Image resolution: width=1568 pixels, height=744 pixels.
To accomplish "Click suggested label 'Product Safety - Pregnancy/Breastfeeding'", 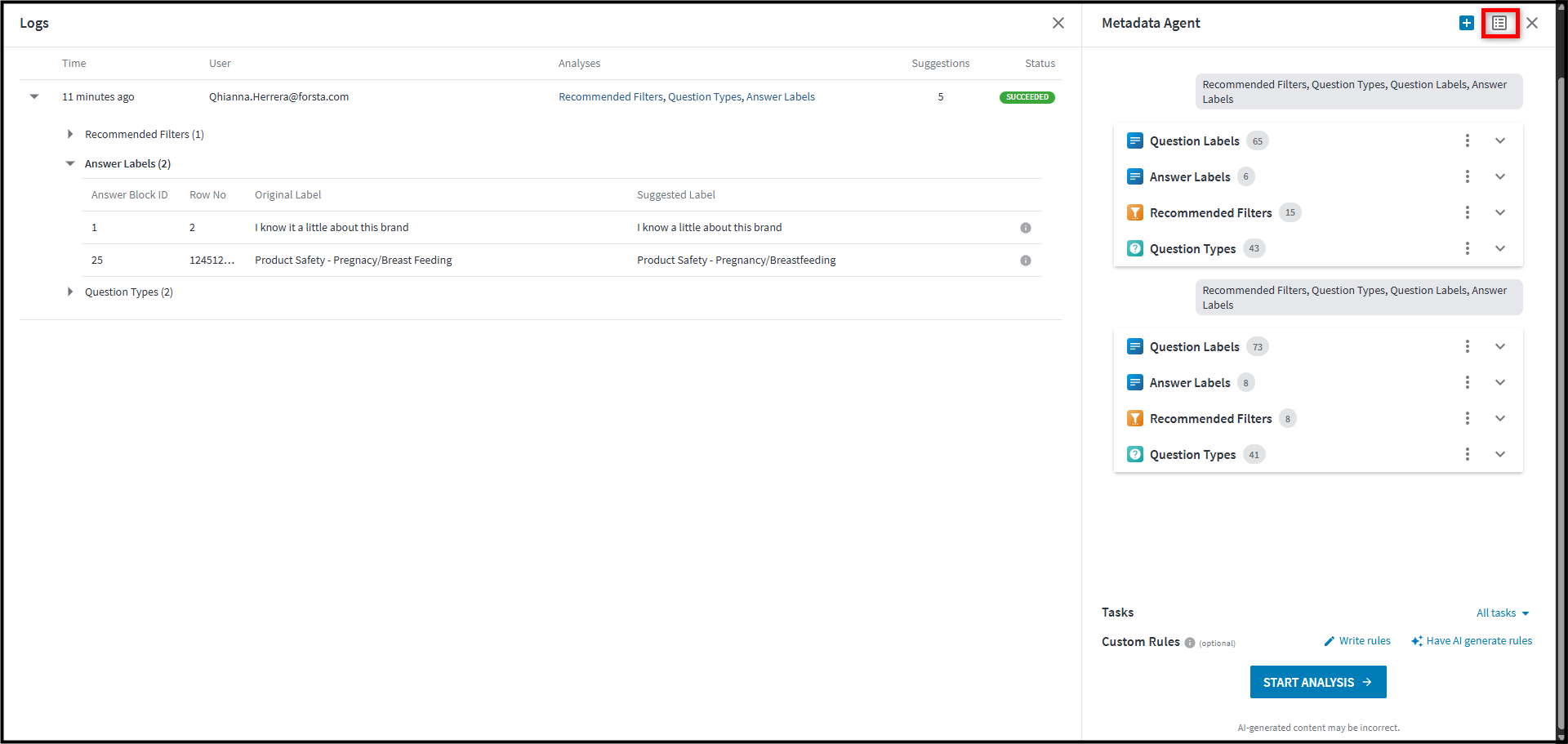I will click(737, 260).
